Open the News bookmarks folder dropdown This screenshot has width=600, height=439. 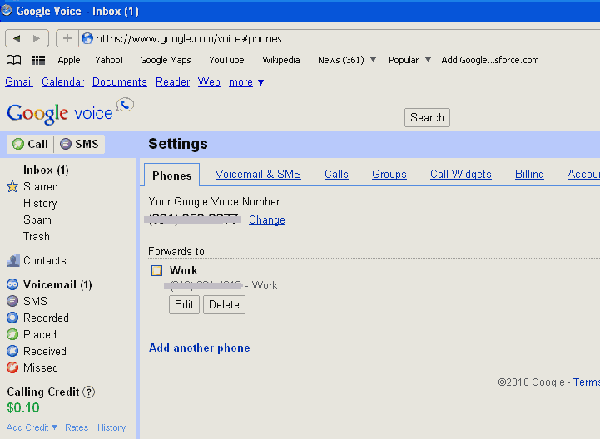point(373,60)
